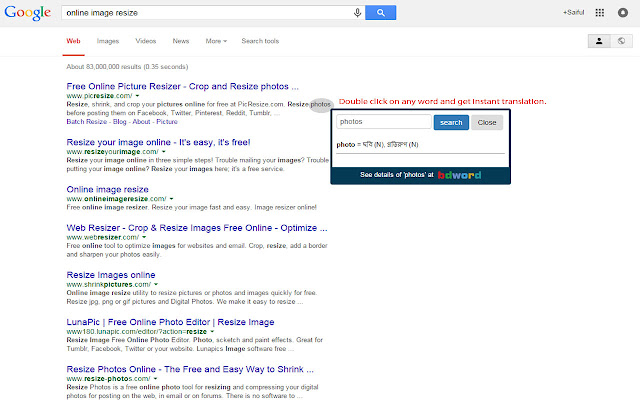Open 'Resize Images online' result link

pyautogui.click(x=110, y=274)
